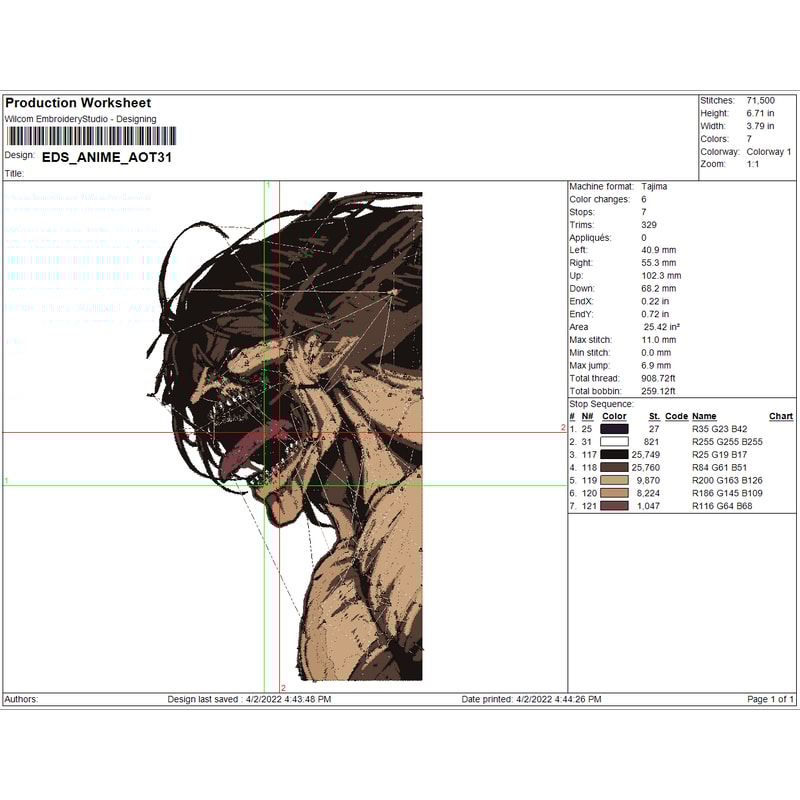
Task: Select the white swatch for color 31
Action: coord(614,441)
